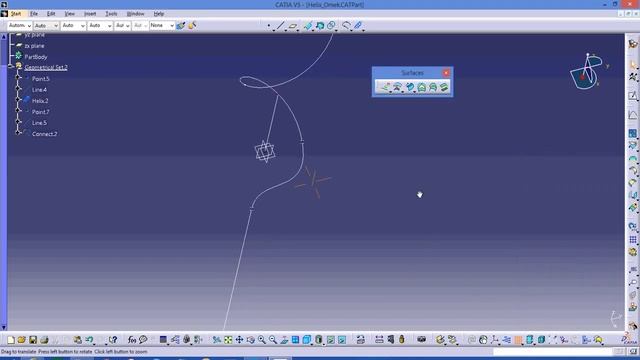The width and height of the screenshot is (640, 360).
Task: Open the 'Autom.' graphic properties dropdown
Action: (20, 26)
